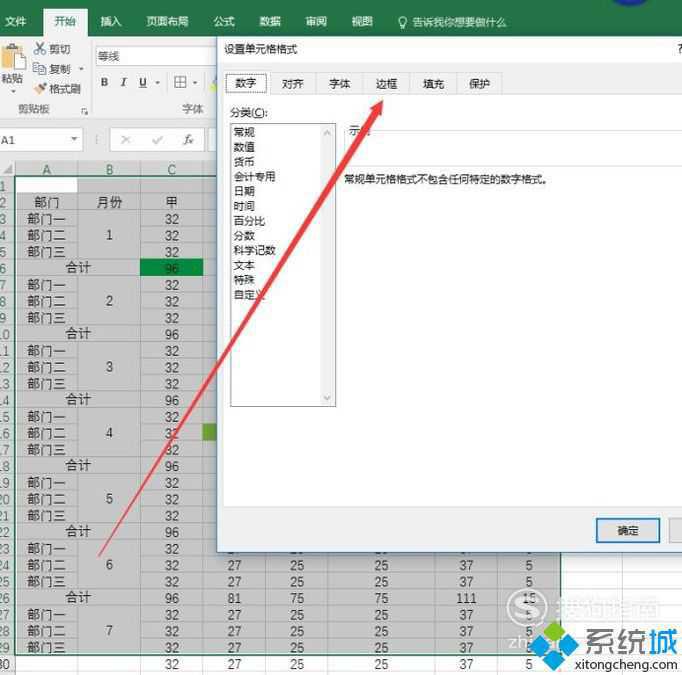682x675 pixels.
Task: Switch to the 页面布局 ribbon tab
Action: point(167,21)
